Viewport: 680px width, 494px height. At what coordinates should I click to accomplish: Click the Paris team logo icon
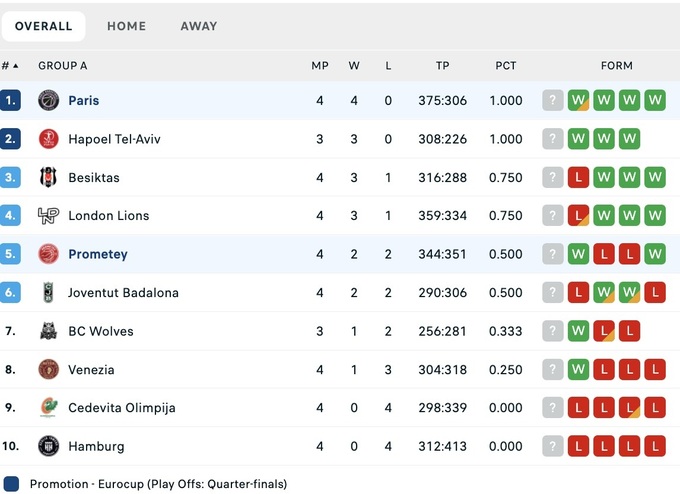[x=48, y=101]
